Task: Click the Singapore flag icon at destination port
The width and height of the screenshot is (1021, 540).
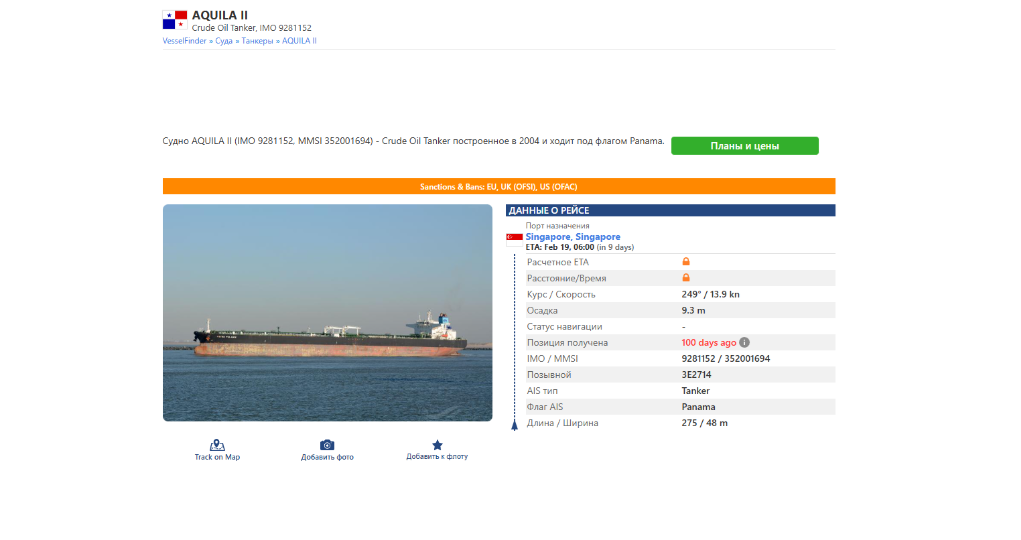Action: 515,237
